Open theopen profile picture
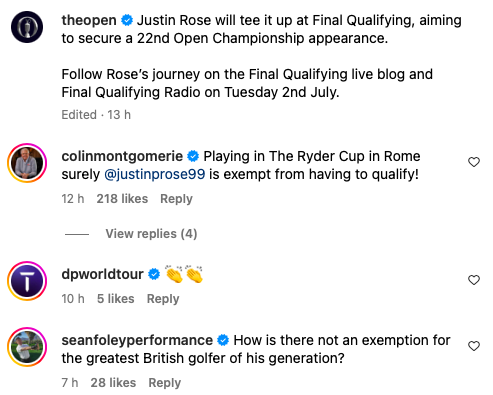 [x=27, y=27]
